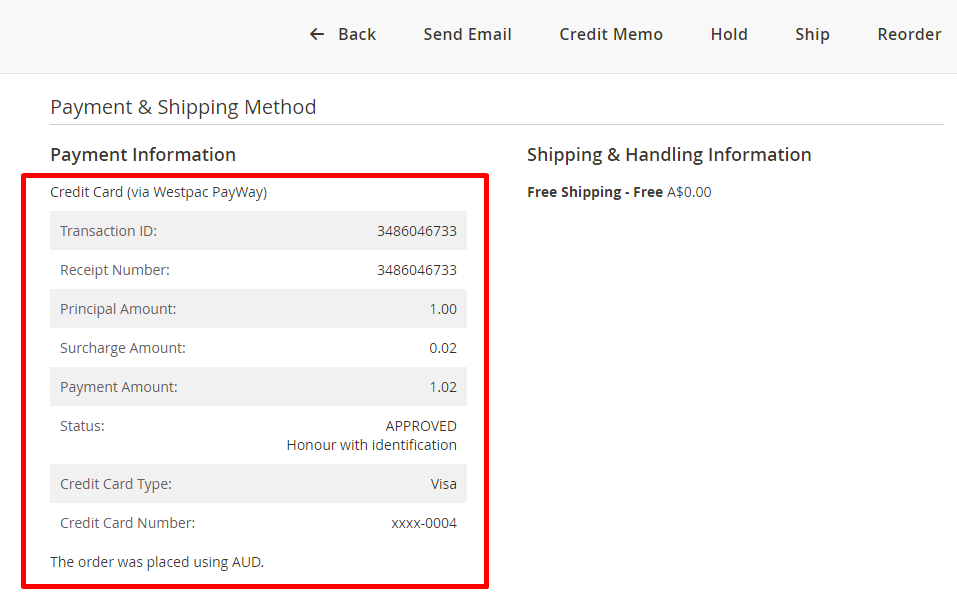Select Reorder in the top action bar
This screenshot has width=957, height=604.
tap(909, 34)
